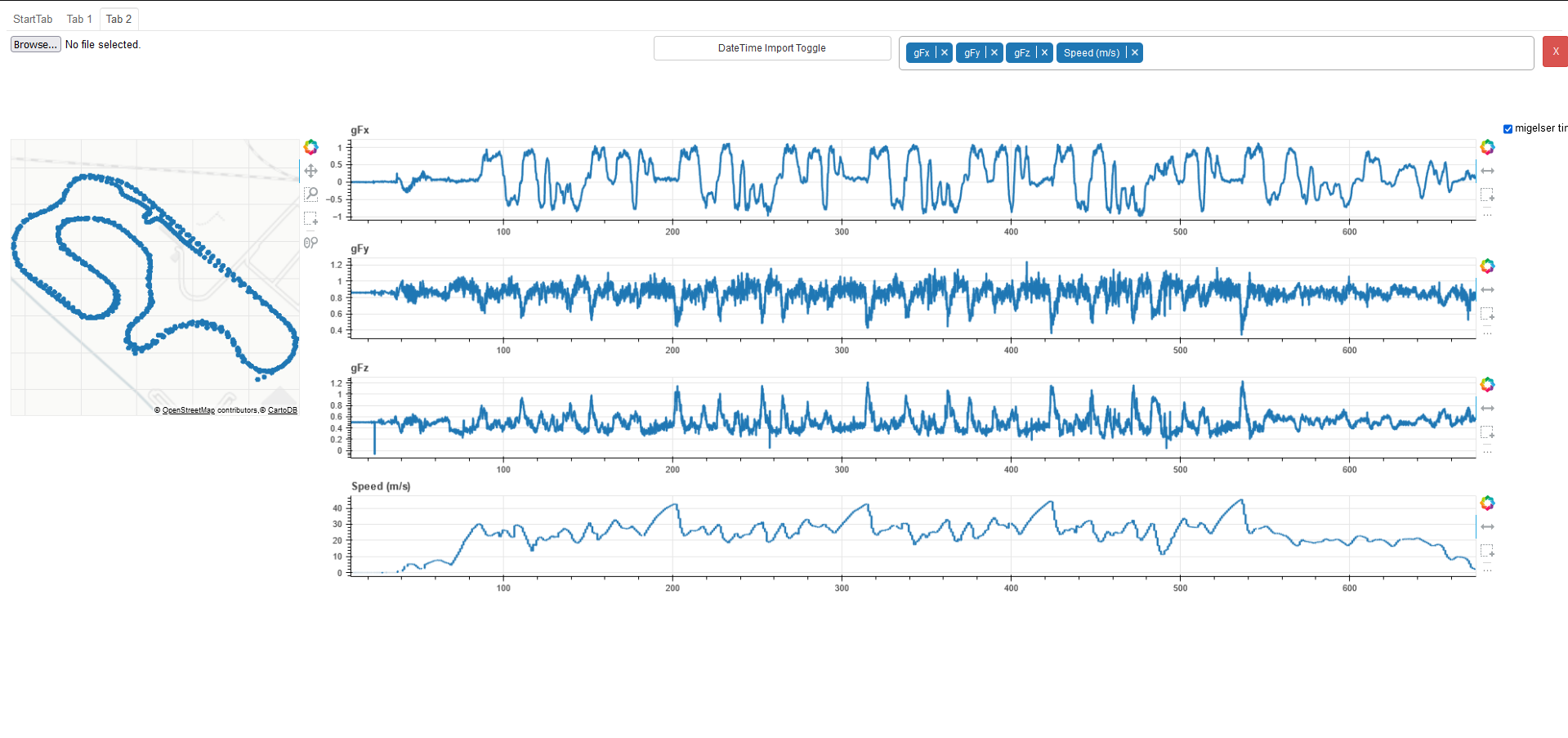Activate the map Wheel Zoom tool
Image resolution: width=1568 pixels, height=738 pixels.
[310, 242]
